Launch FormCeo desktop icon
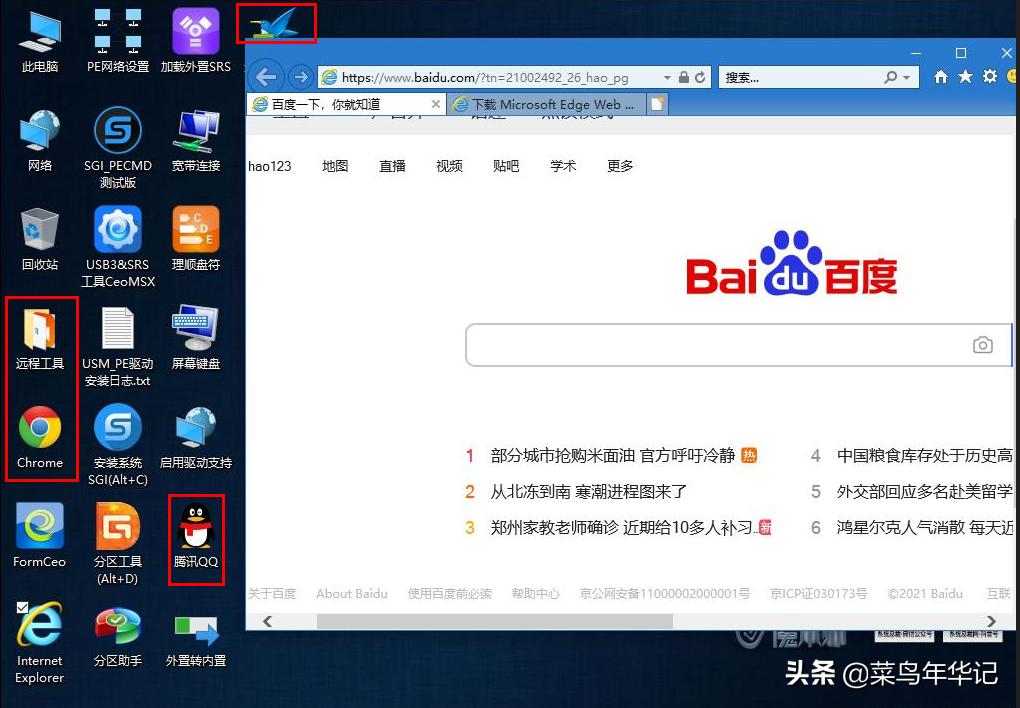Viewport: 1020px width, 708px height. click(40, 536)
